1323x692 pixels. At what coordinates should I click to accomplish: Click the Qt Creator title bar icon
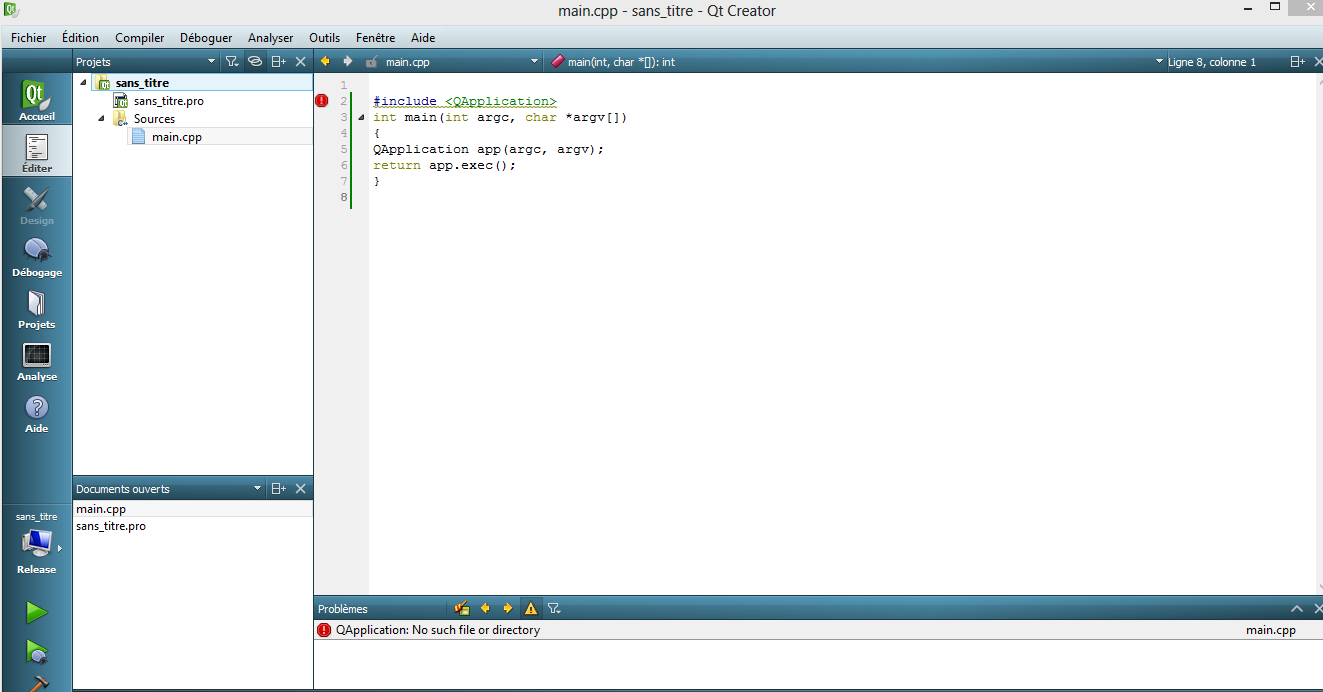pos(11,10)
